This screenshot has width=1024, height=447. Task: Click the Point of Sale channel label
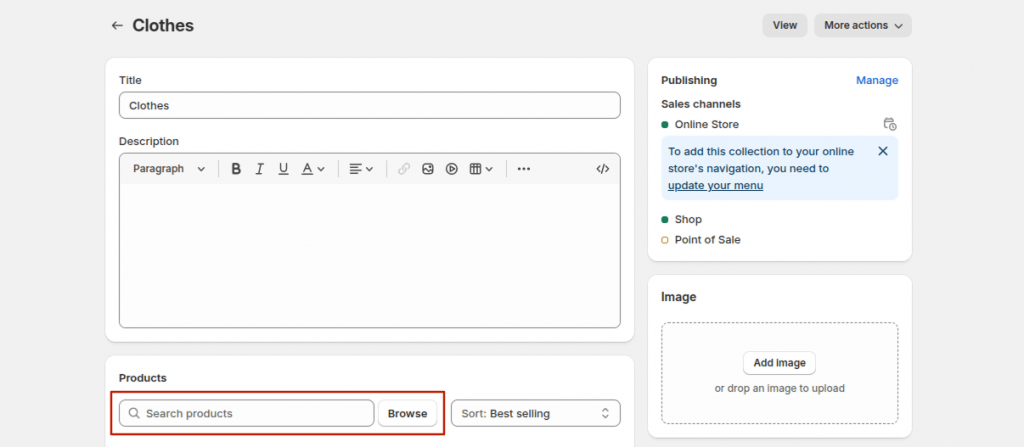(x=707, y=240)
